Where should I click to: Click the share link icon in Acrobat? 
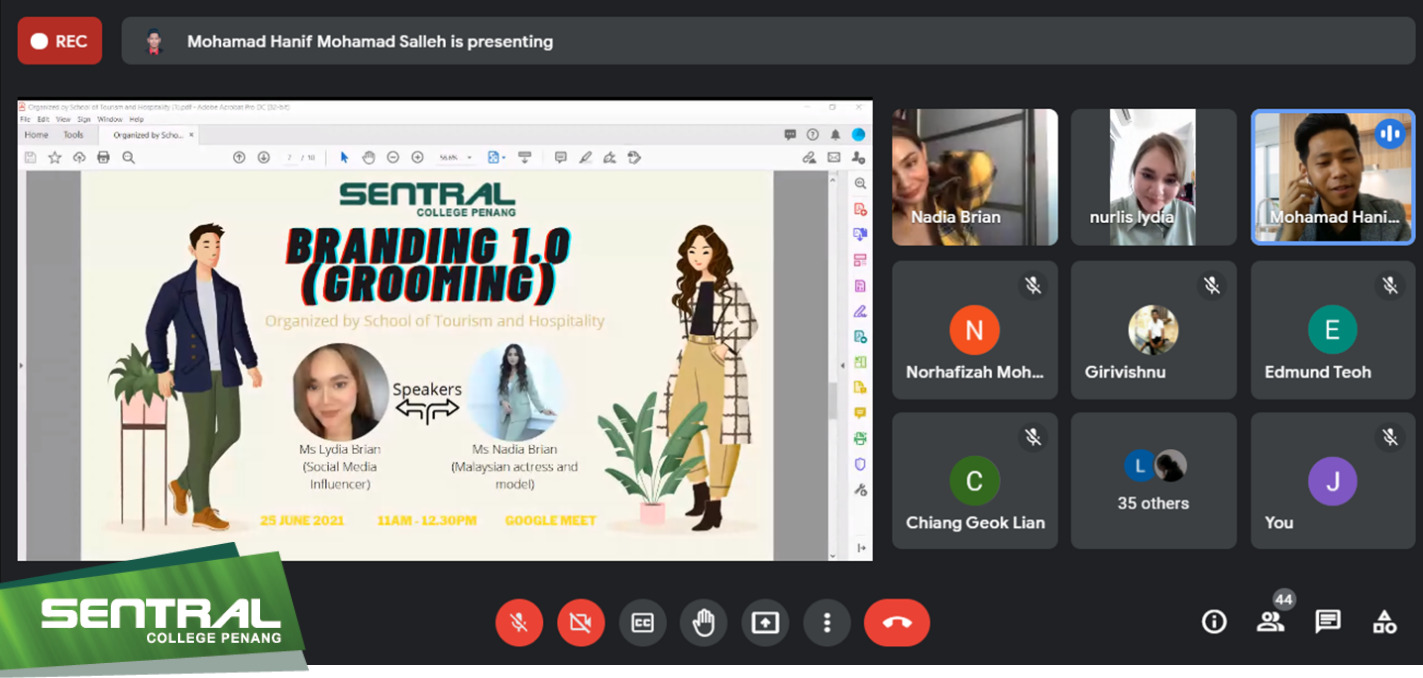pos(809,157)
